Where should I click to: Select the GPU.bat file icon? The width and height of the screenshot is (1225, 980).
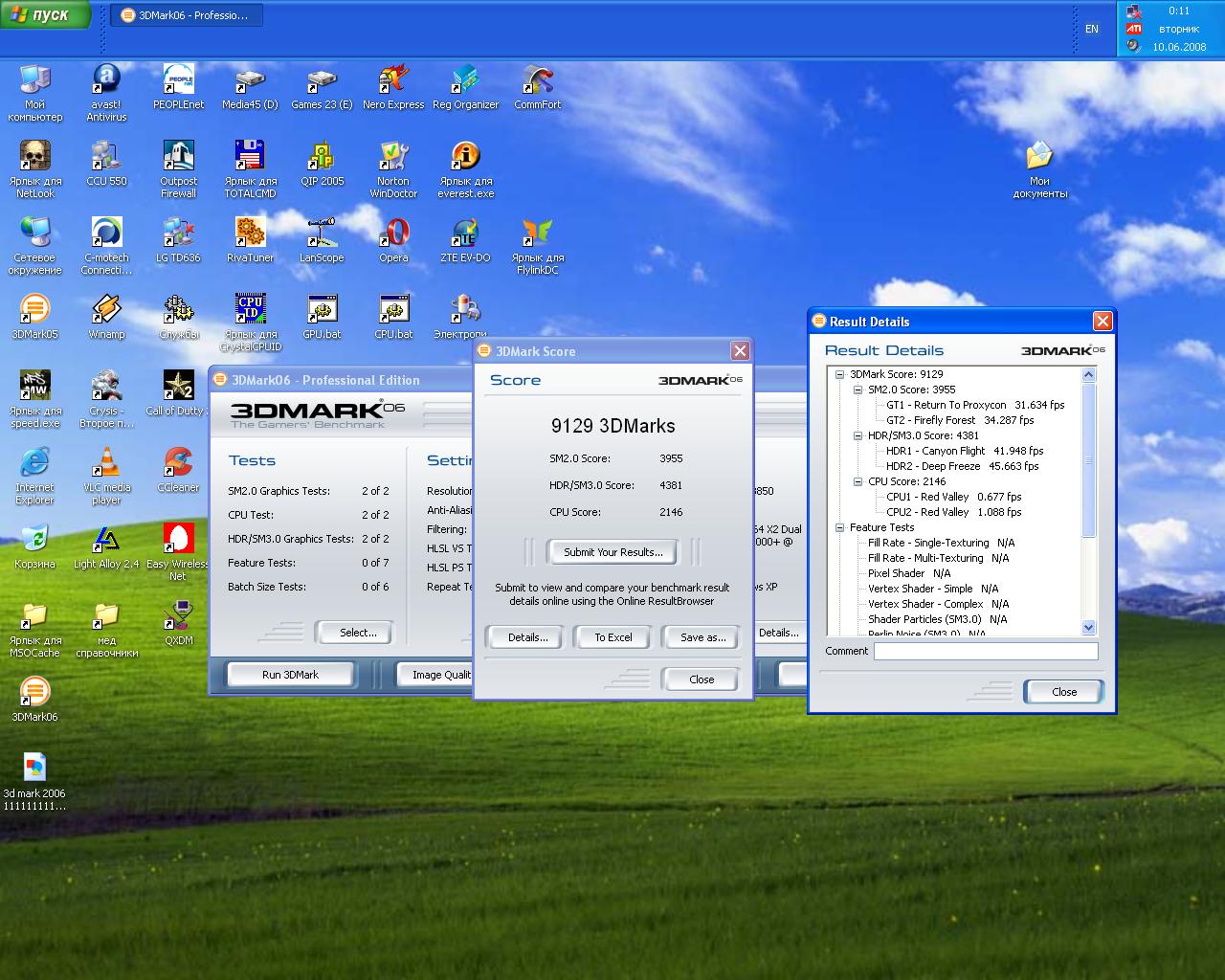coord(322,317)
